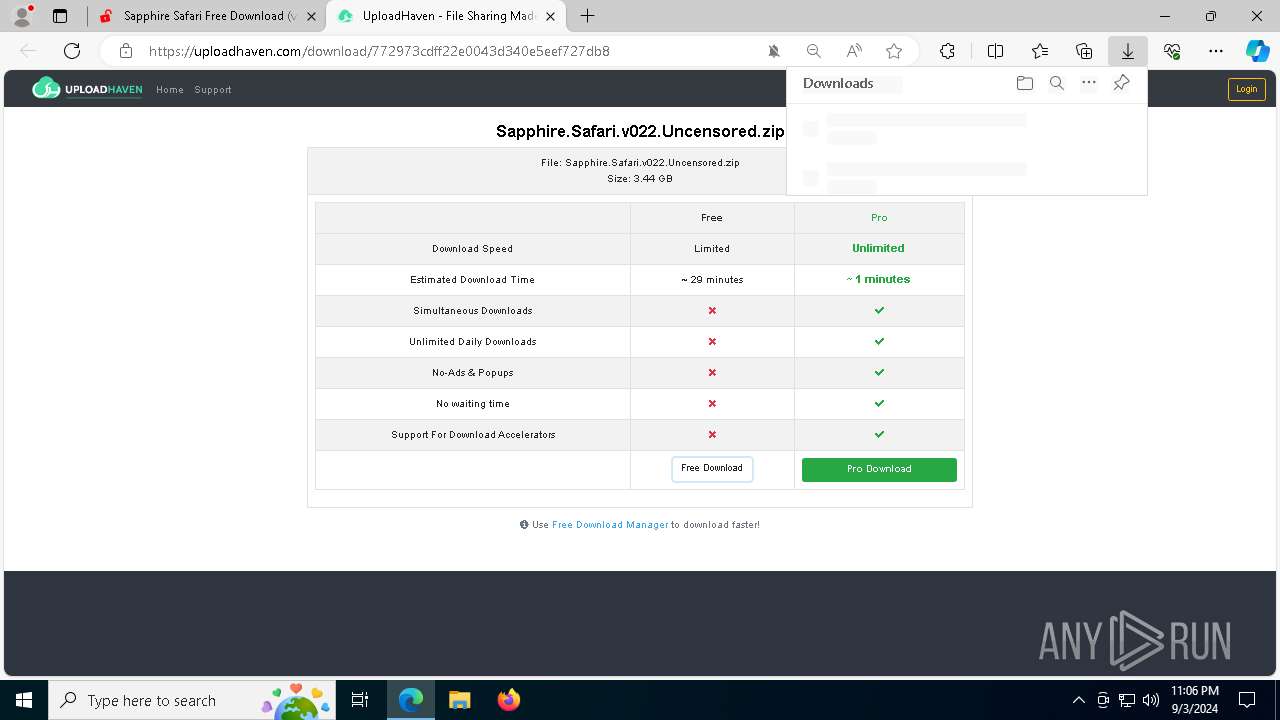The image size is (1280, 720).
Task: Open the notification center icon
Action: 1247,700
